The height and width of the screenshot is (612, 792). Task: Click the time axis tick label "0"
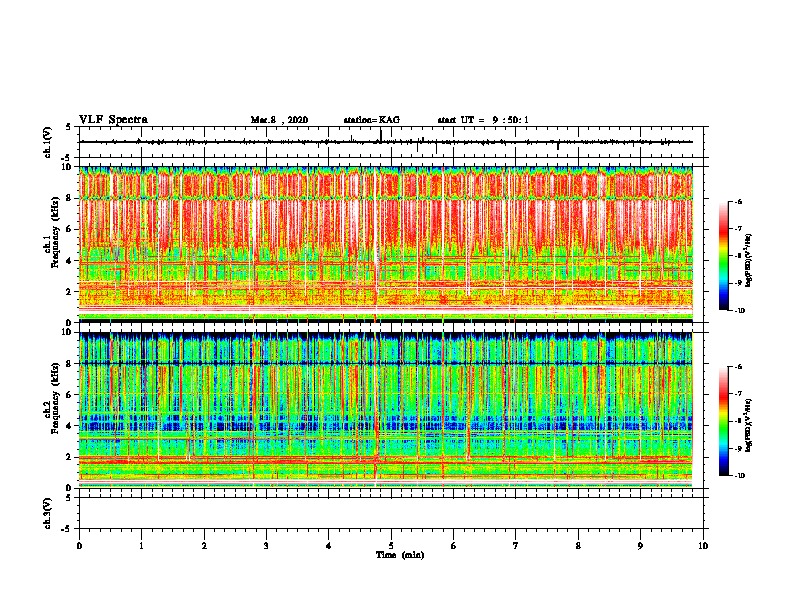click(x=79, y=546)
